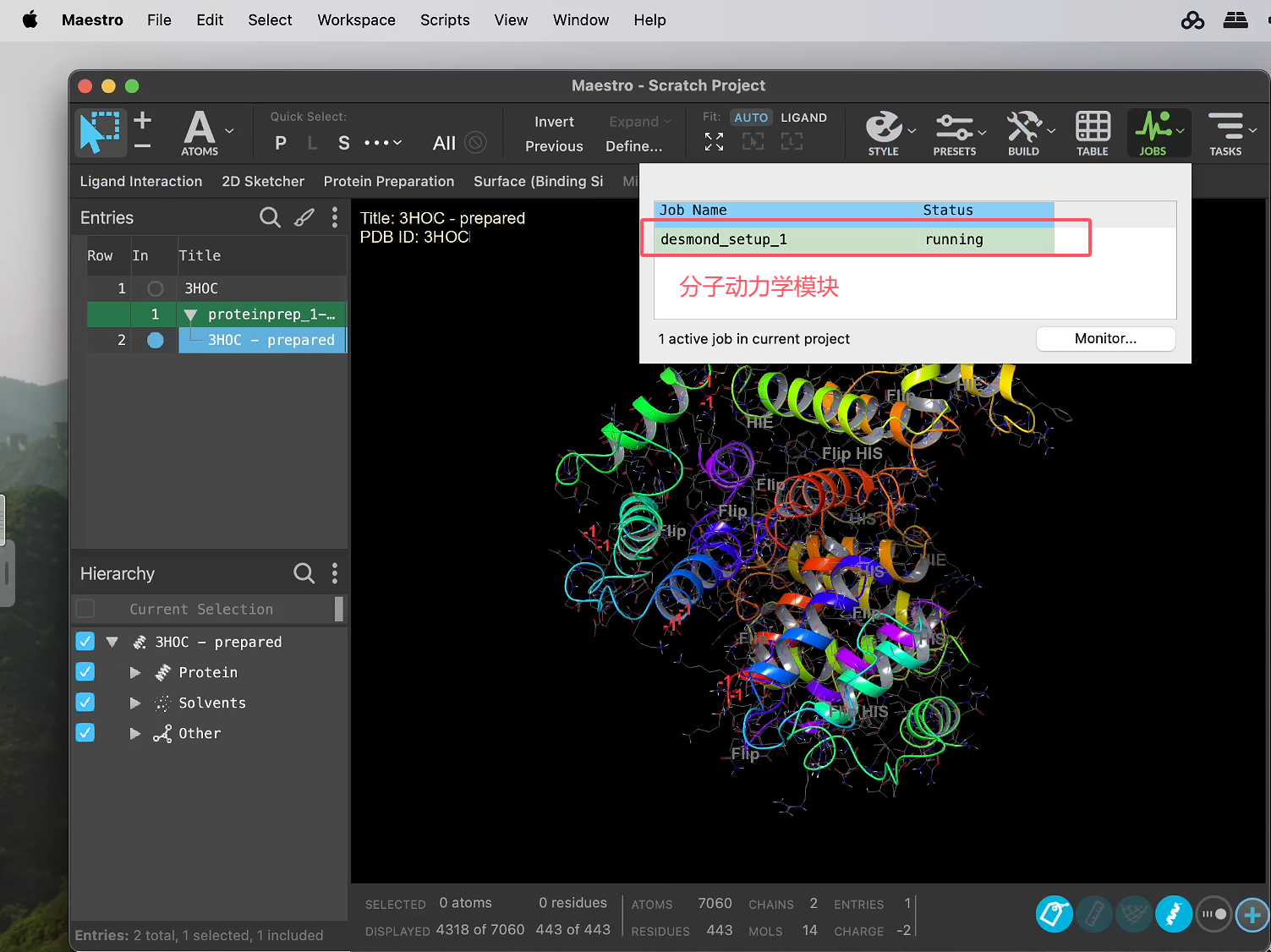
Task: Open the PRESETS dropdown chevron
Action: (982, 132)
